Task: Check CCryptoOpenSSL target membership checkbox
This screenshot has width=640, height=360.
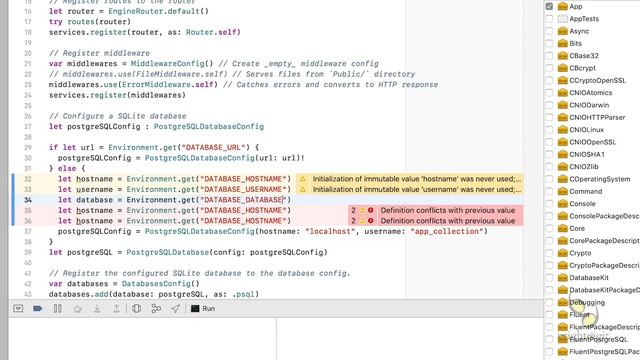Action: click(x=549, y=80)
